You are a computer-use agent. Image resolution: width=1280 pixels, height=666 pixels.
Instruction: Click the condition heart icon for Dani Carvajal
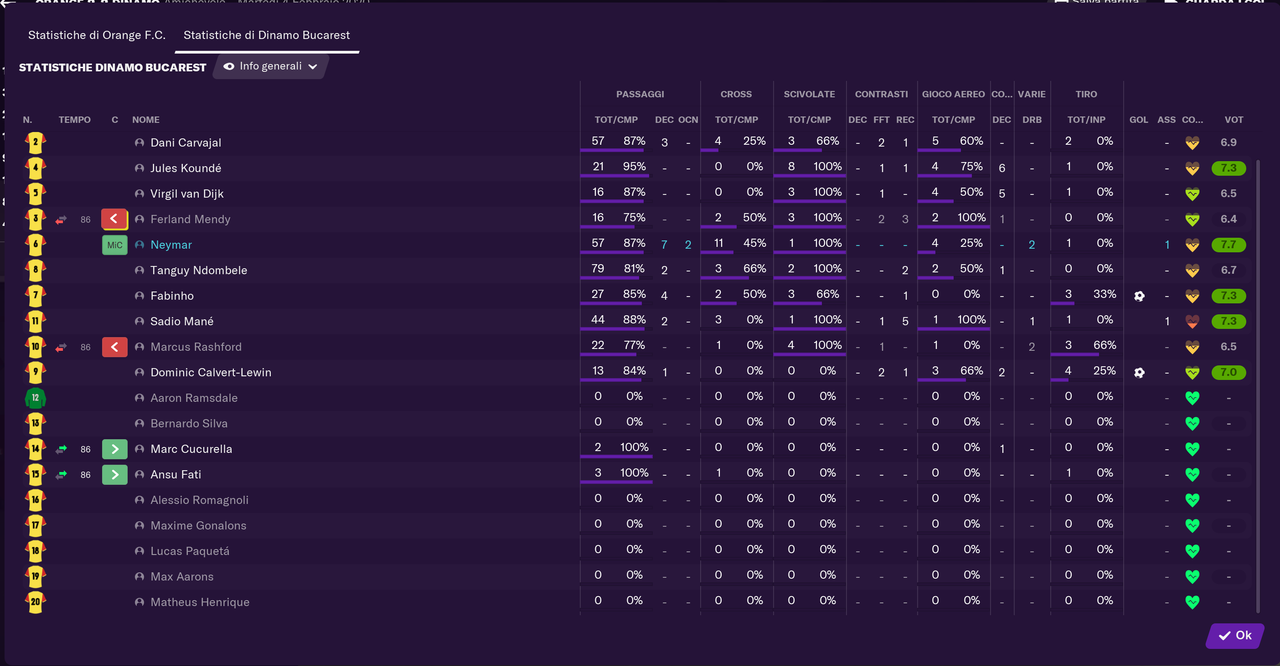click(x=1192, y=143)
